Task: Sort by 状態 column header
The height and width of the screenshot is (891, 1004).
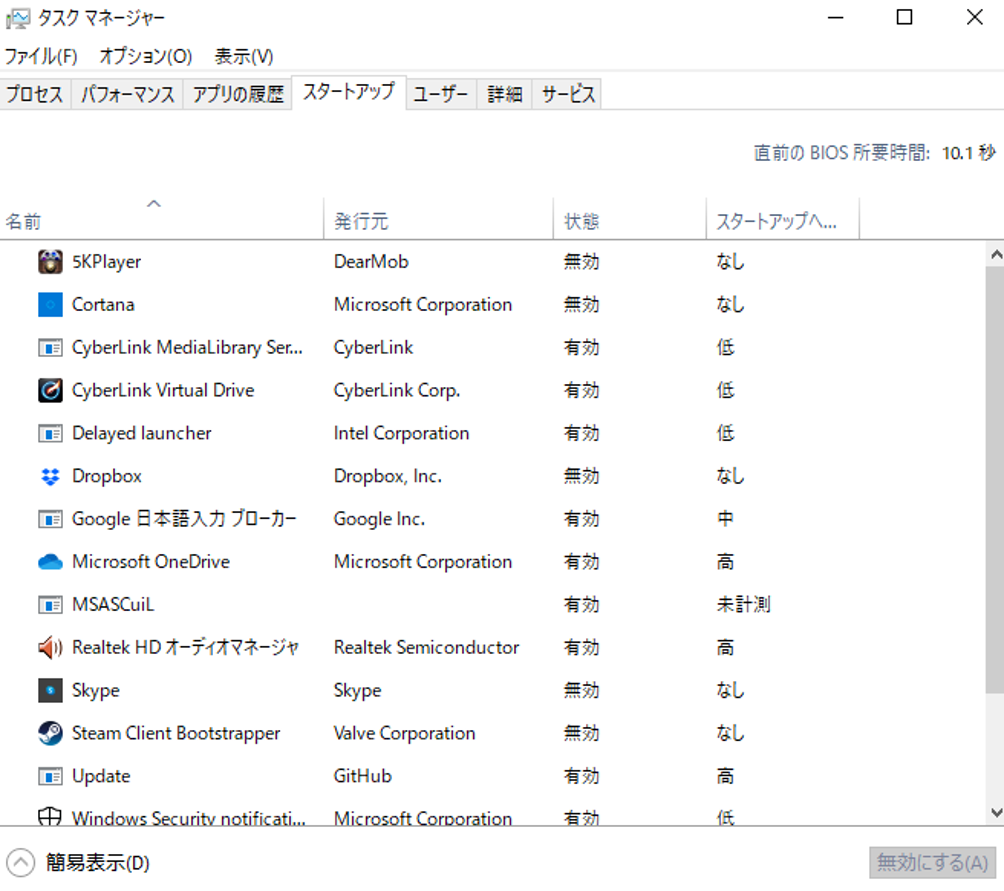Action: (582, 222)
